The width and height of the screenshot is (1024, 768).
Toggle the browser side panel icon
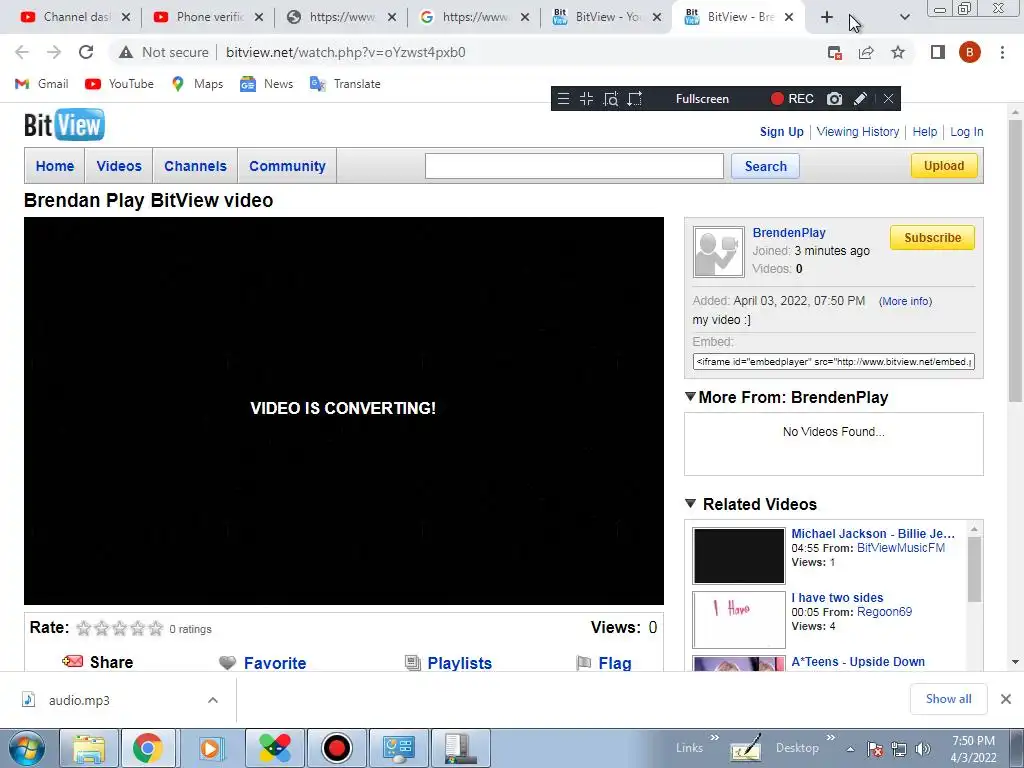(938, 52)
